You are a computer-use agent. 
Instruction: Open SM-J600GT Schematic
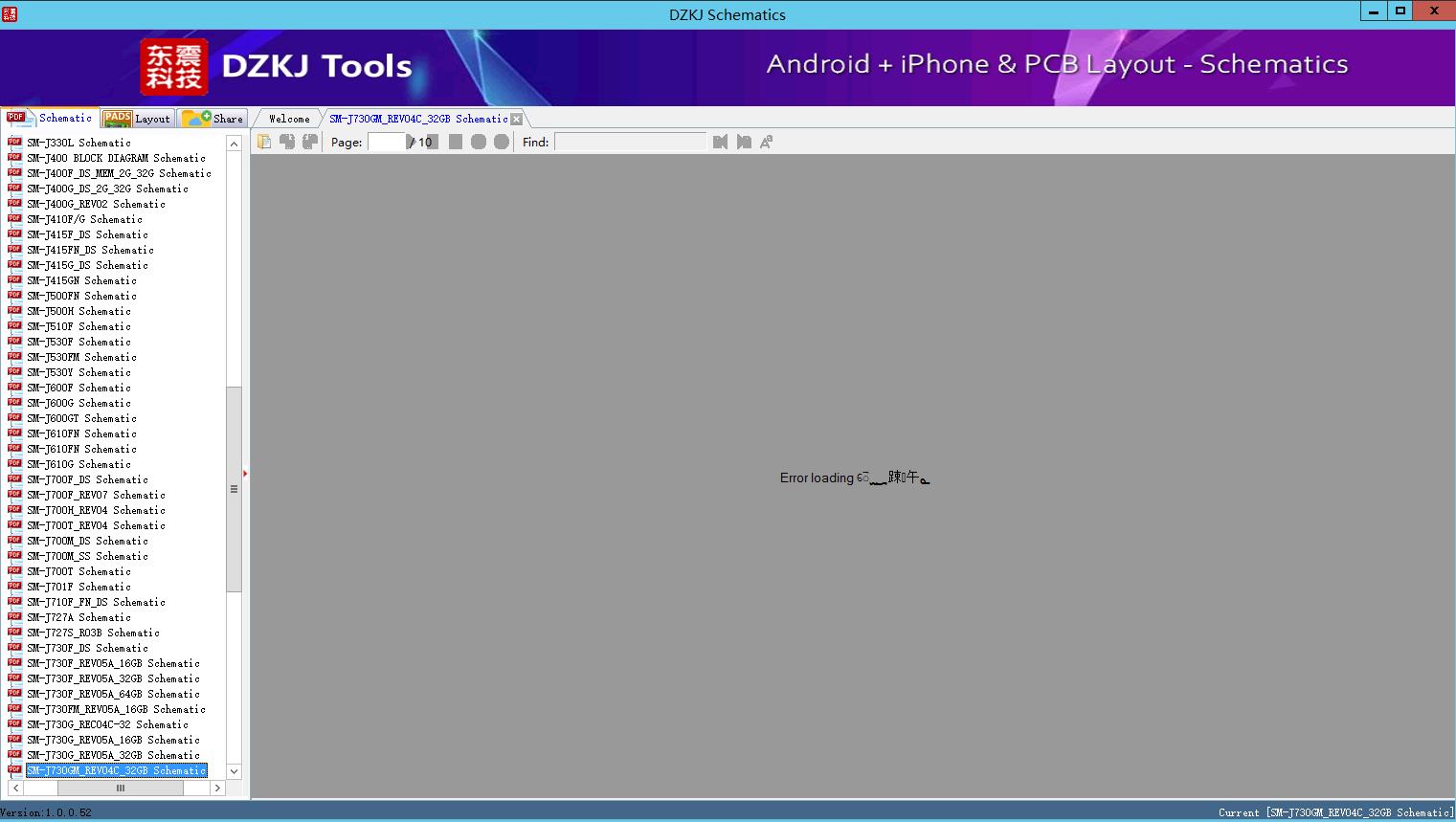pos(82,418)
